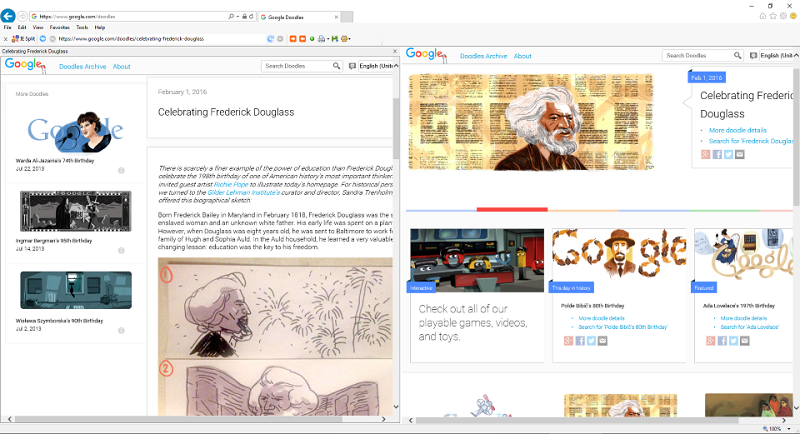
Task: Share Polde Bibič's doodle on Twitter
Action: tap(591, 341)
